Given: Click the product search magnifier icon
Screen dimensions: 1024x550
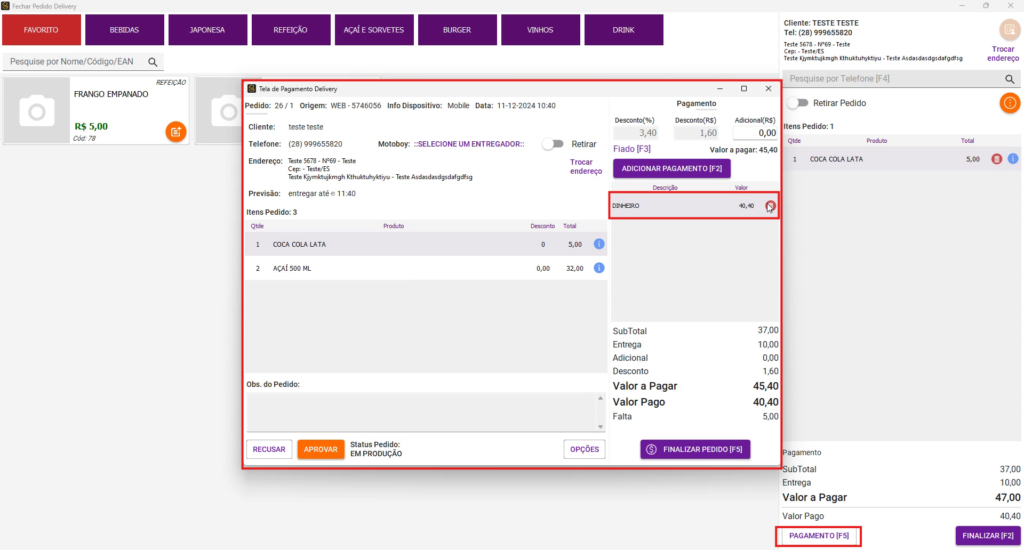Looking at the screenshot, I should 153,62.
